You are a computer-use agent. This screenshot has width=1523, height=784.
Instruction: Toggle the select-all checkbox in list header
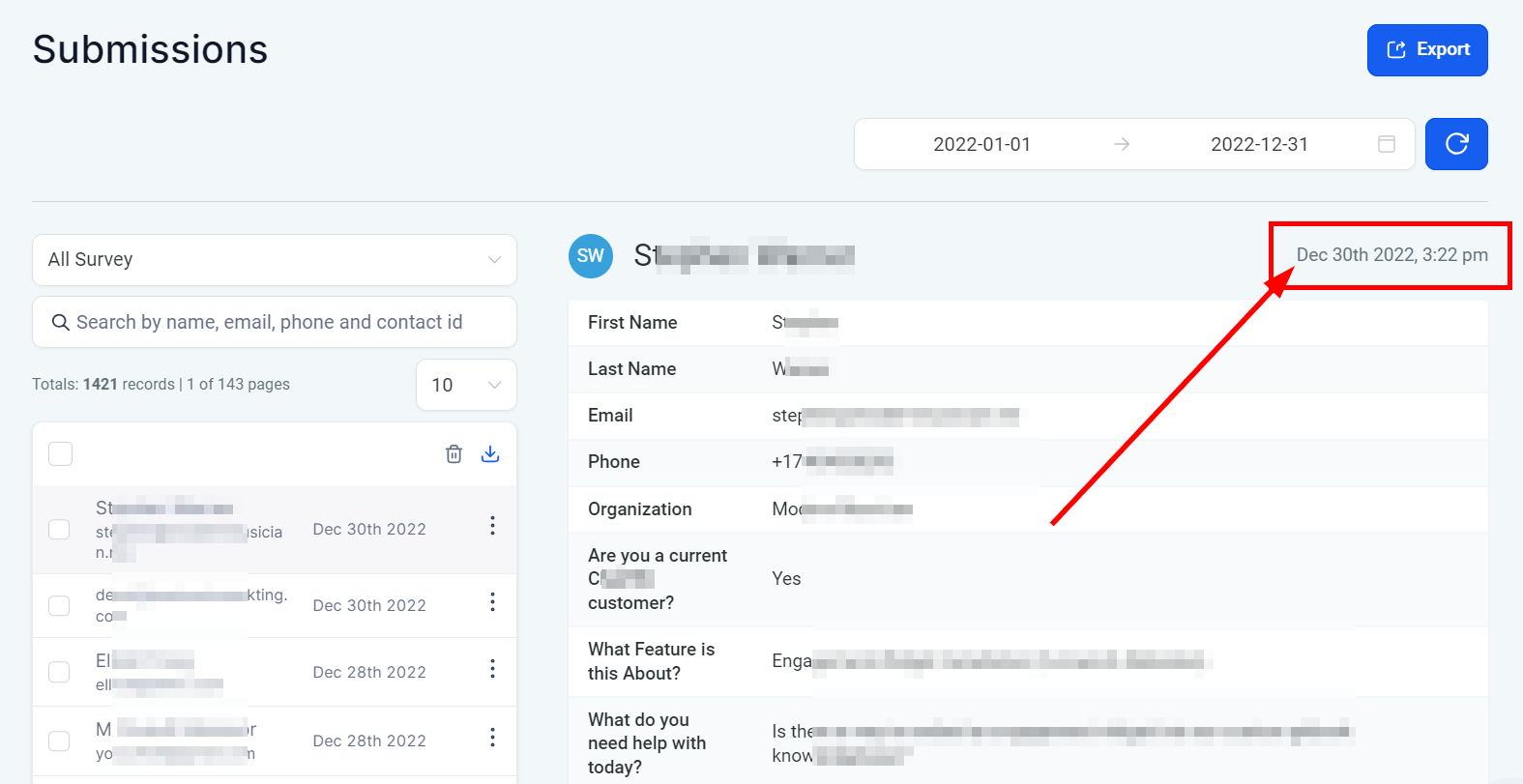[x=61, y=454]
